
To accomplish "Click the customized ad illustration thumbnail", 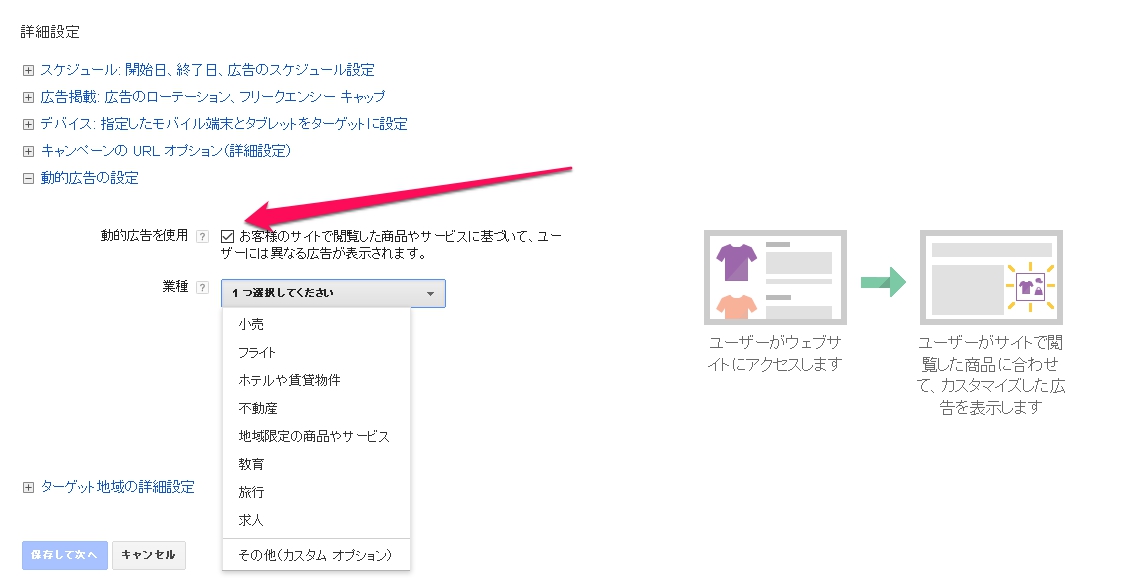I will 991,277.
